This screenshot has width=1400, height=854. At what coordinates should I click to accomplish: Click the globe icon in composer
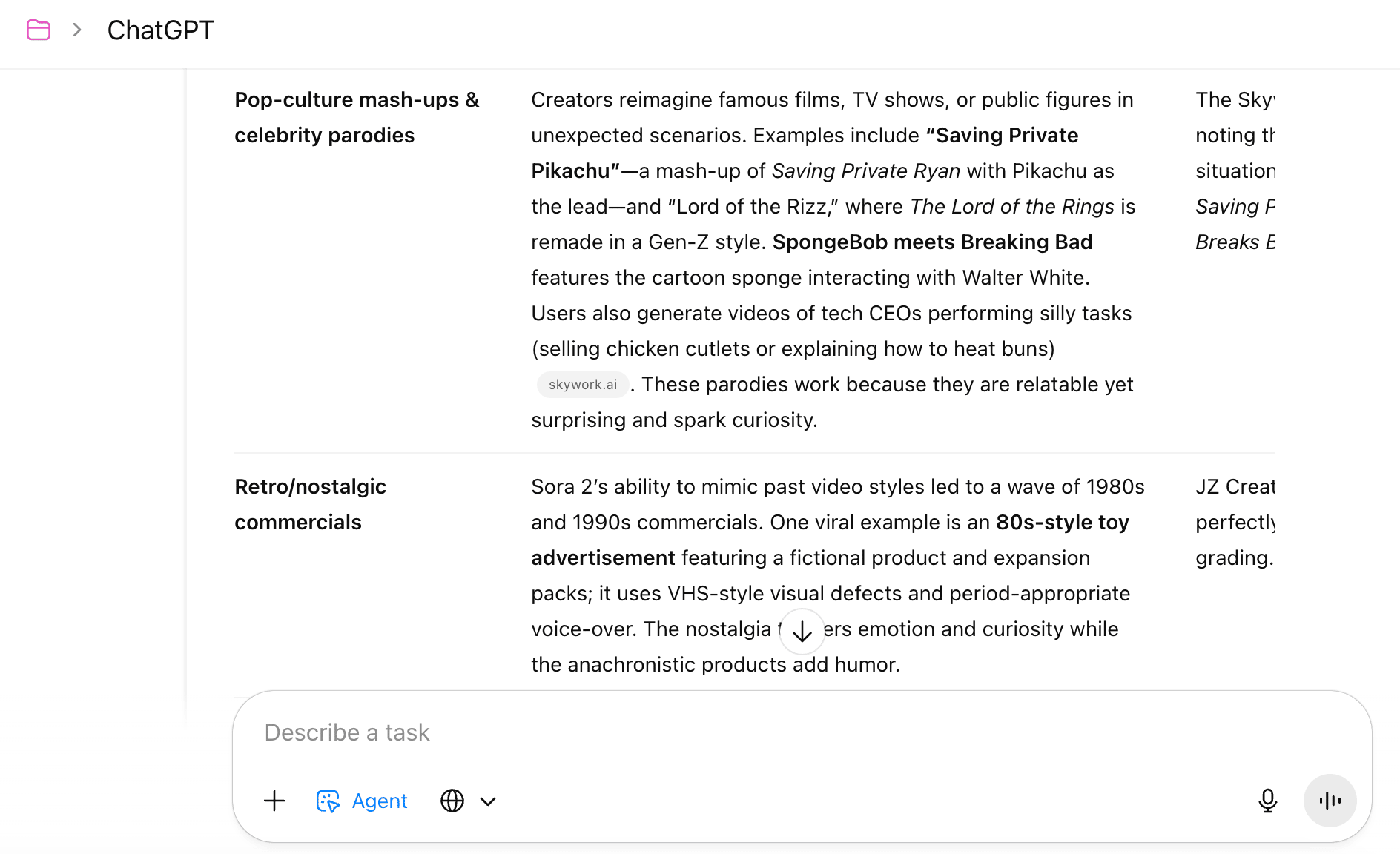coord(452,801)
